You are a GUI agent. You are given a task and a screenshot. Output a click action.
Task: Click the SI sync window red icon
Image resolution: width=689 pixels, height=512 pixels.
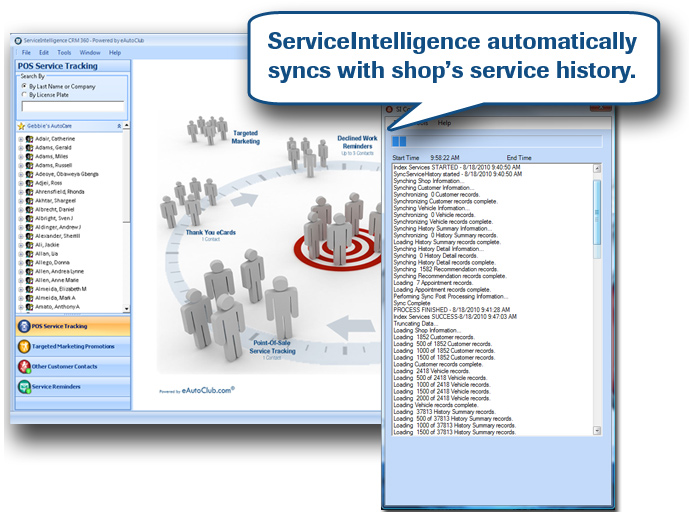point(389,109)
